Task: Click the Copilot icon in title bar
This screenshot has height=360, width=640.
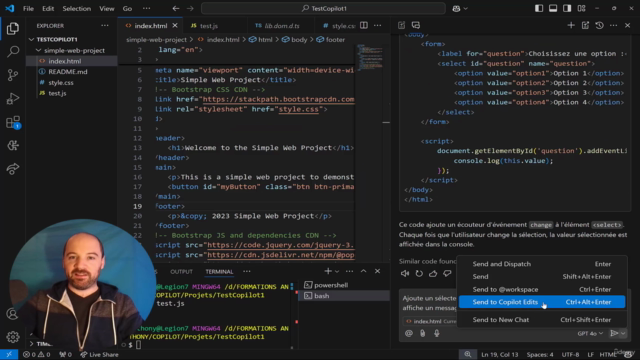Action: [456, 9]
